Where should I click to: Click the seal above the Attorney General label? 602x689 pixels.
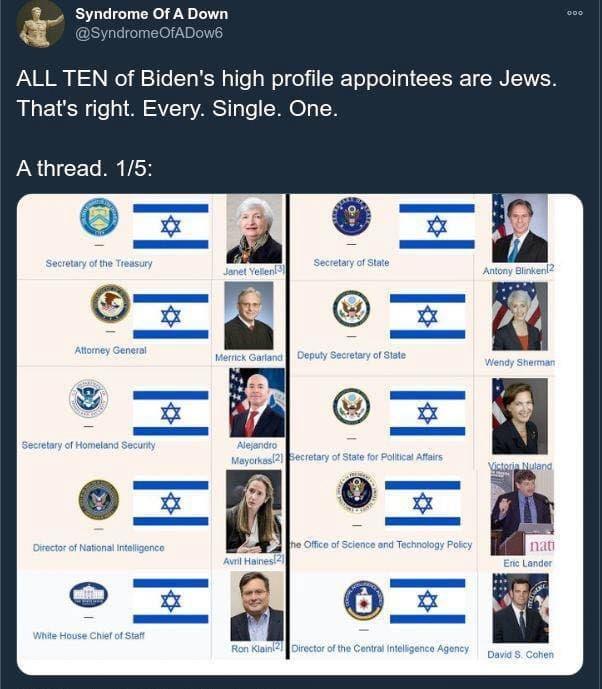tap(110, 303)
